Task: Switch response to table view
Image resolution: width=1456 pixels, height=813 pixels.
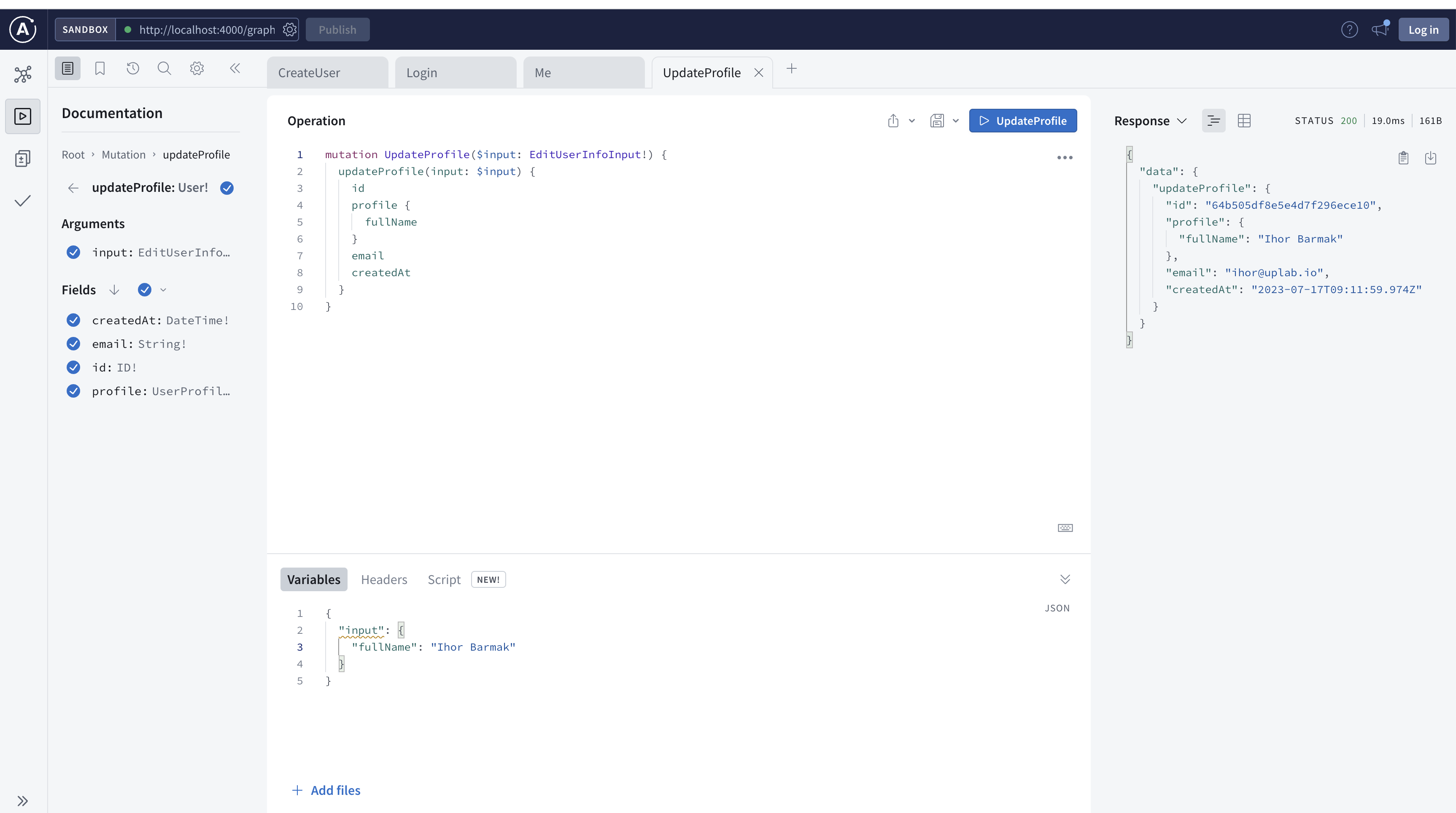Action: click(x=1244, y=120)
